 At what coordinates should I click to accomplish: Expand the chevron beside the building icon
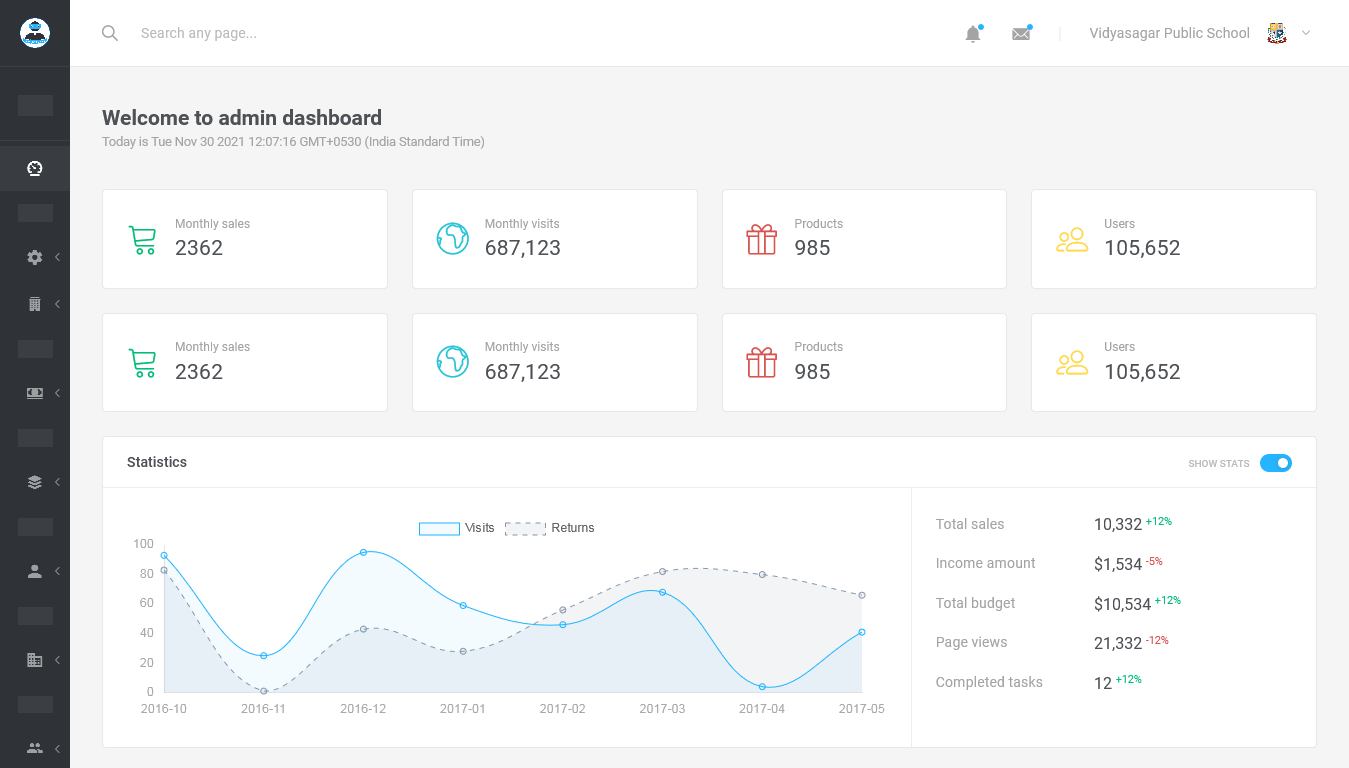pos(58,304)
